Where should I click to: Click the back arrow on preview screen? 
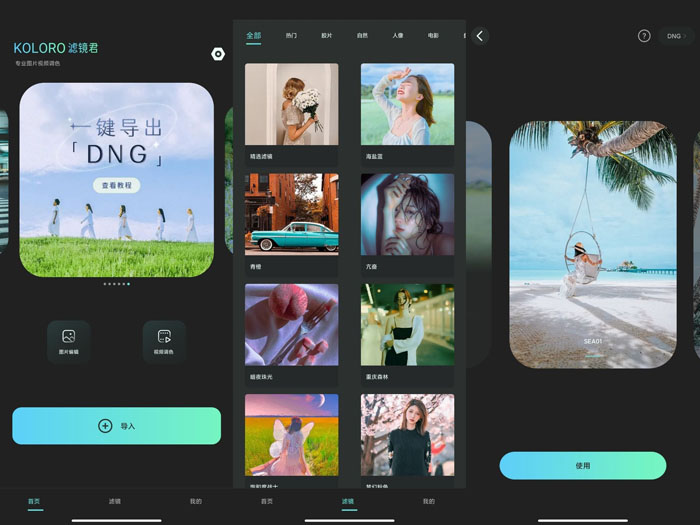point(480,36)
